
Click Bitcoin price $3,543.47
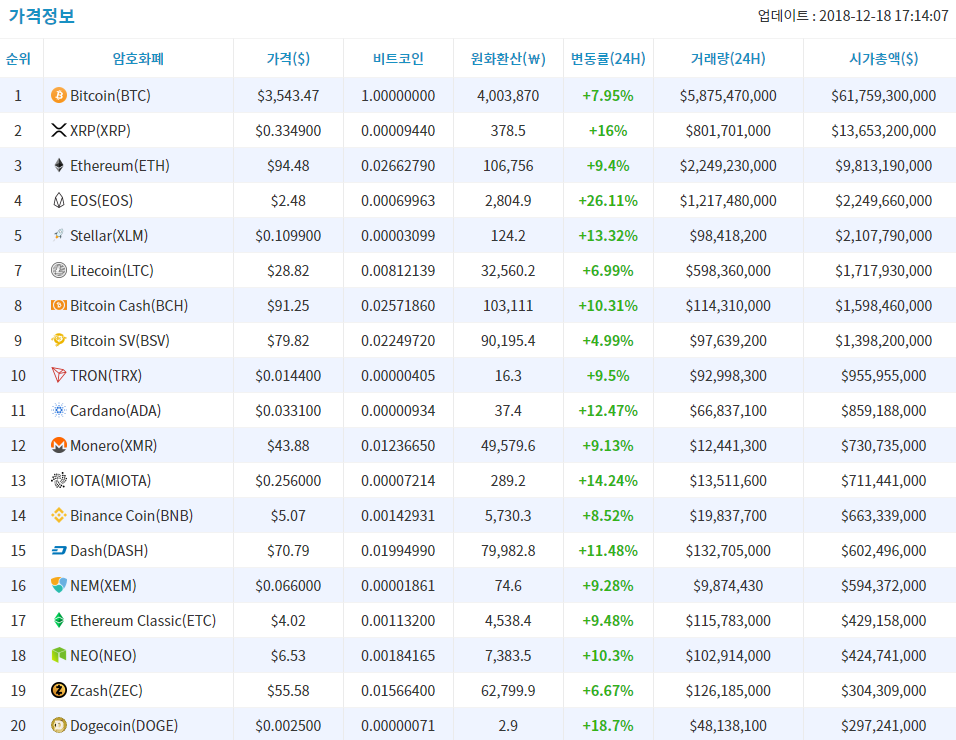(288, 96)
